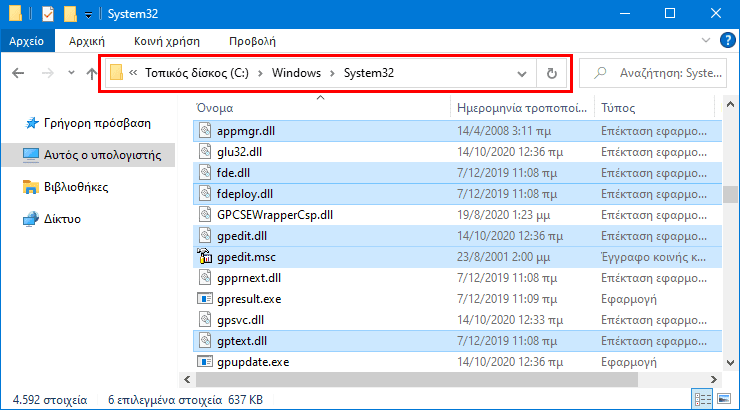
Task: Select Βιβλιοθήκες in navigation pane
Action: (66, 187)
